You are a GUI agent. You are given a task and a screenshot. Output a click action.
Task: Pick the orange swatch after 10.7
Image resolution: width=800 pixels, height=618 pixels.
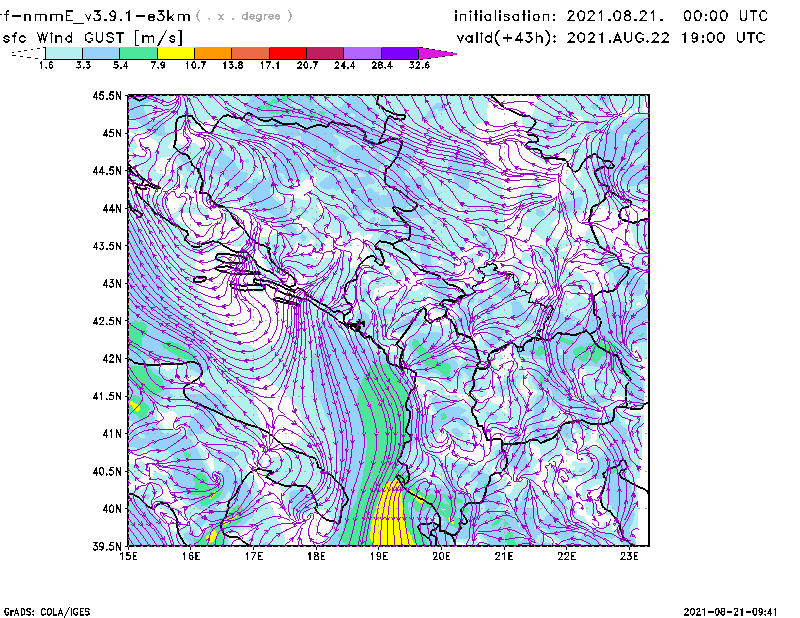(x=213, y=52)
